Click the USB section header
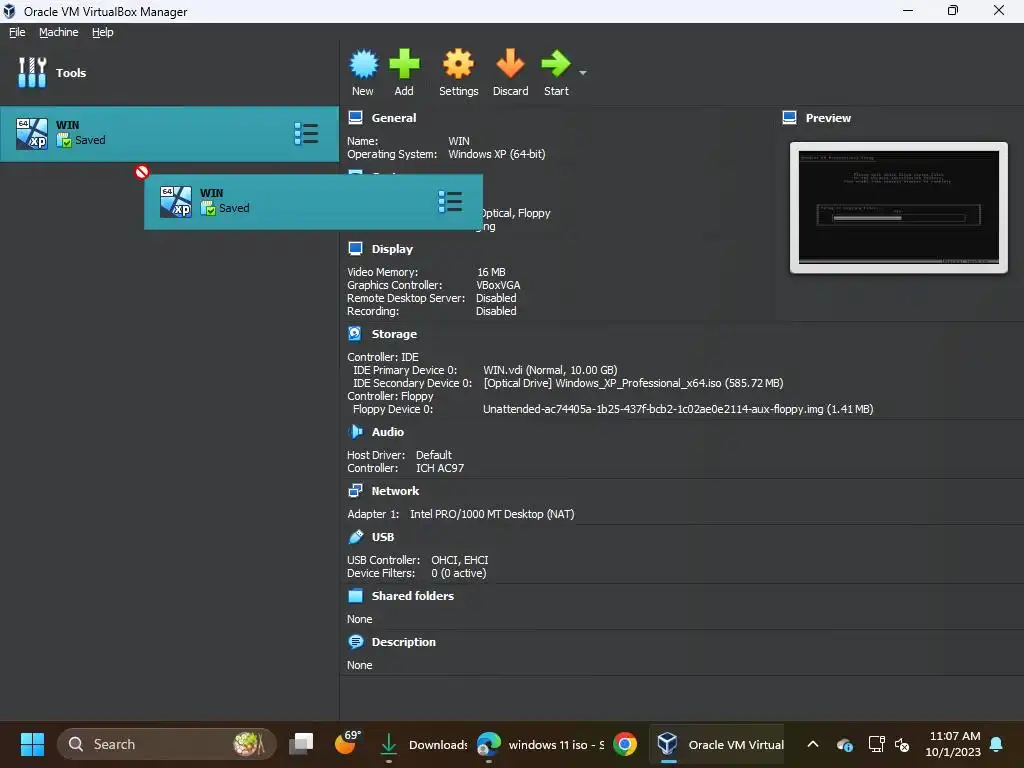The image size is (1024, 768). tap(383, 537)
